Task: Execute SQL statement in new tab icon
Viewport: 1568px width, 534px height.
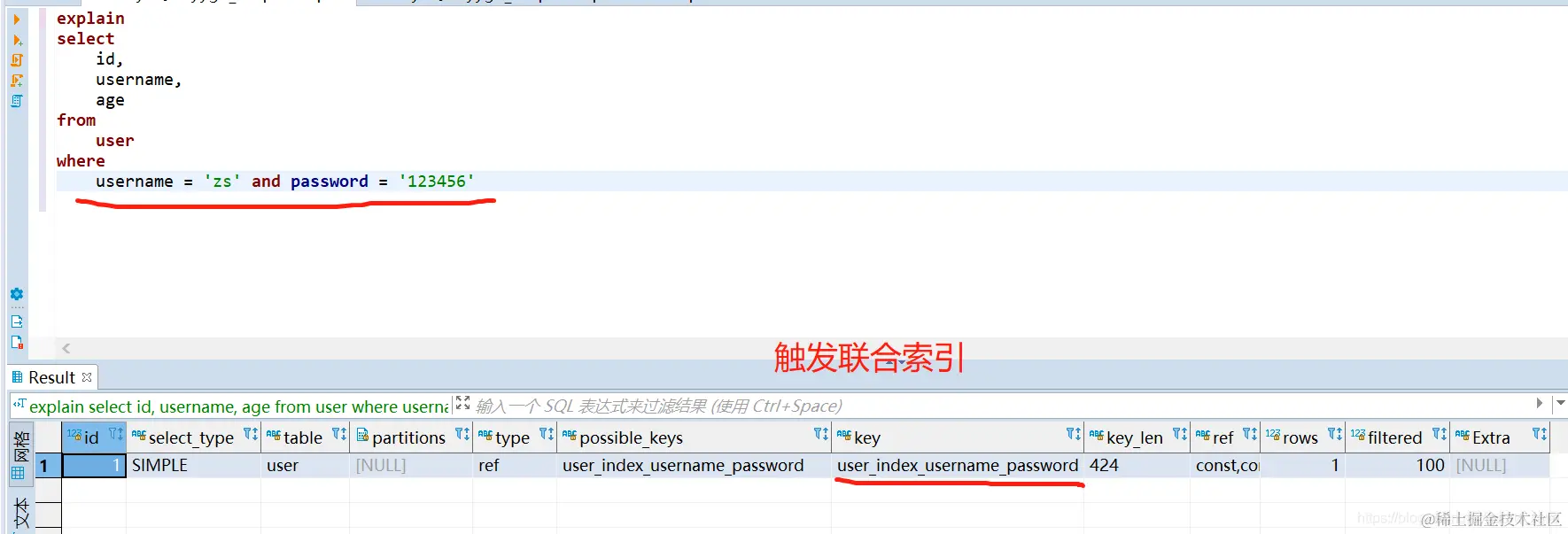Action: [17, 40]
